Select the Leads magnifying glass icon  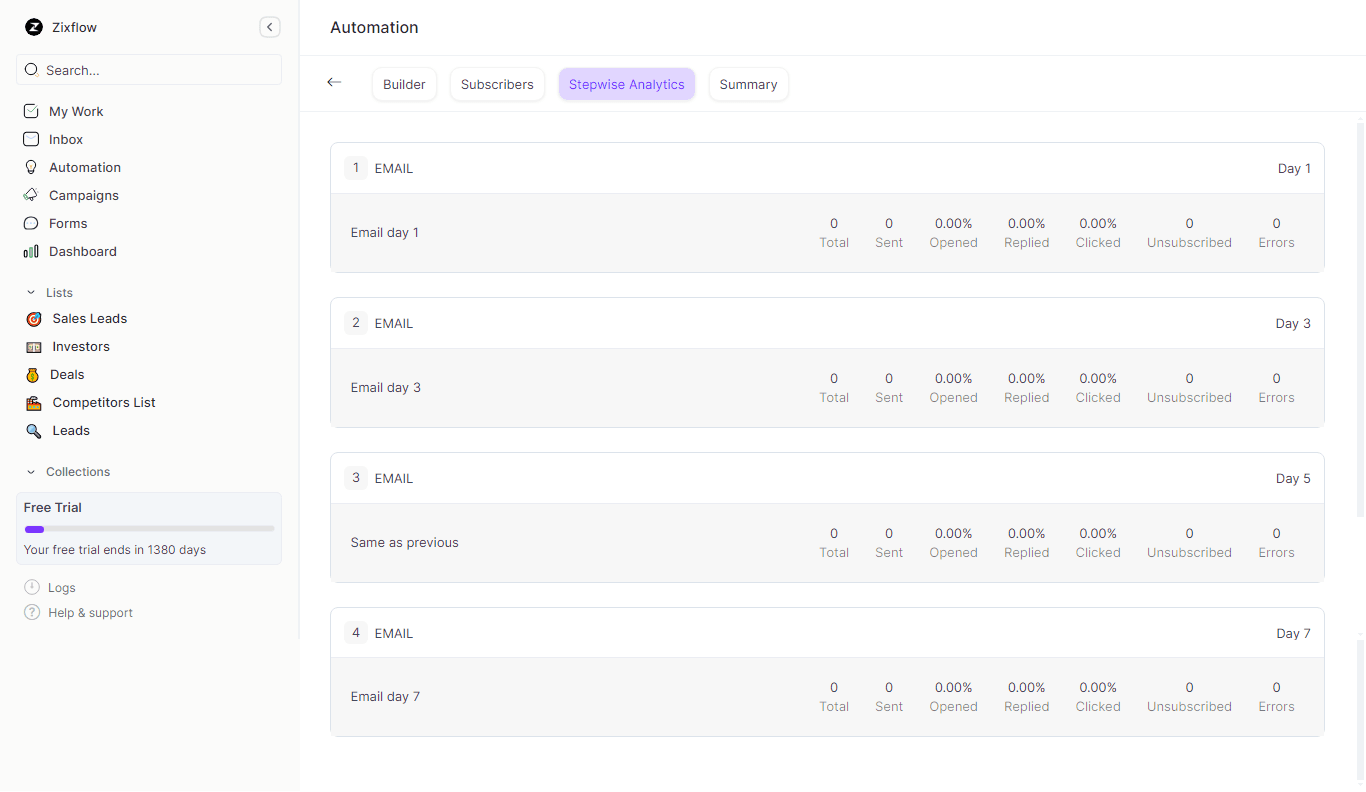point(34,430)
